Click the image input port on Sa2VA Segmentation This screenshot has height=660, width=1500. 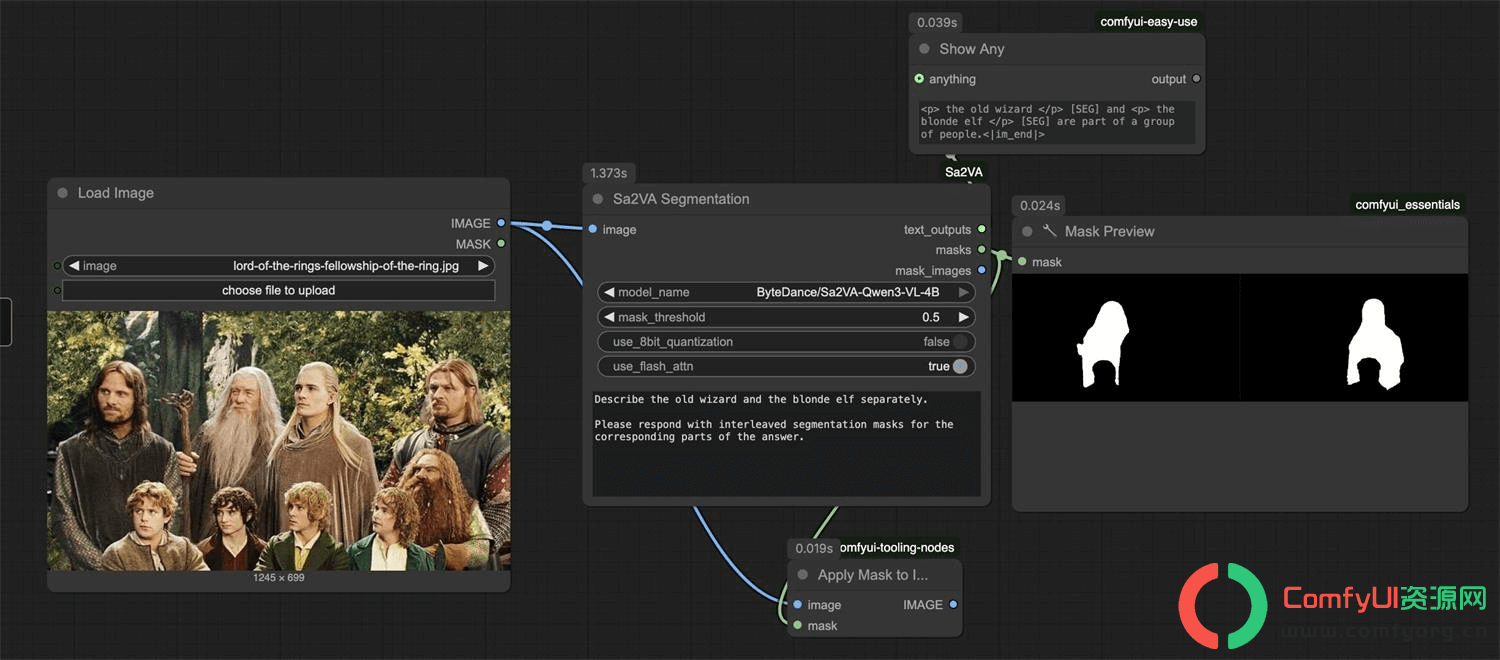[x=593, y=229]
